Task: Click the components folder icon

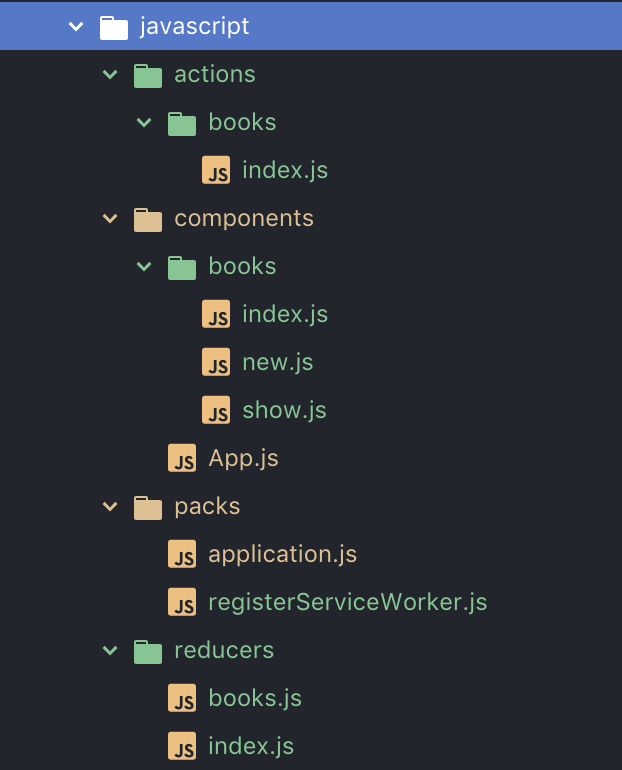Action: 148,219
